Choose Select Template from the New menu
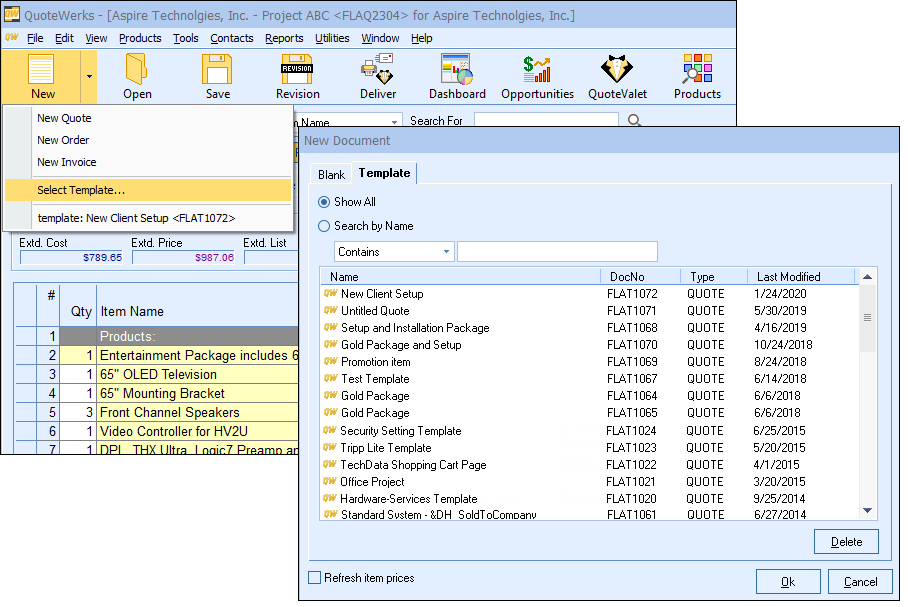This screenshot has height=607, width=908. tap(81, 190)
